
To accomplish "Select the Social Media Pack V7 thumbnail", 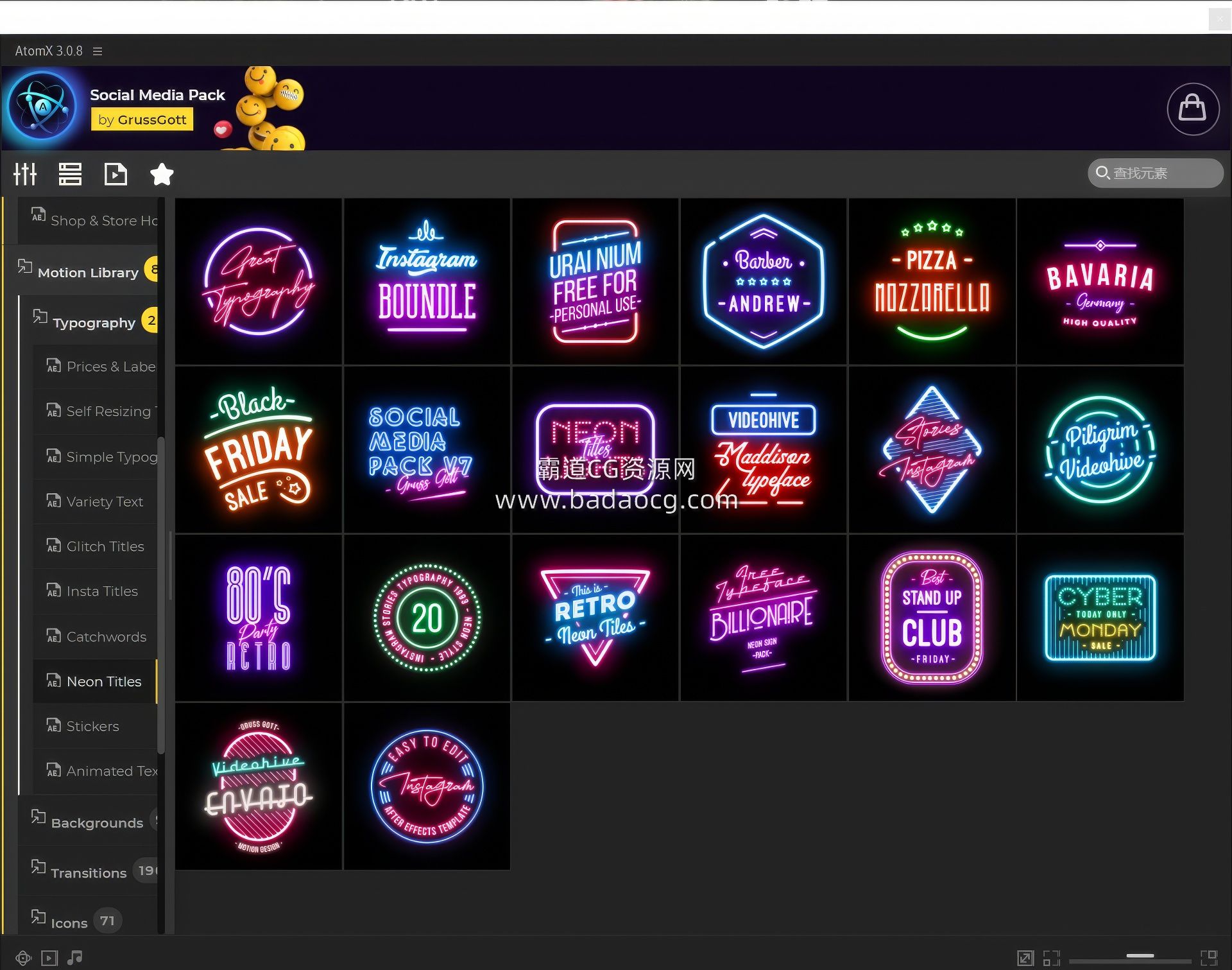I will [427, 449].
